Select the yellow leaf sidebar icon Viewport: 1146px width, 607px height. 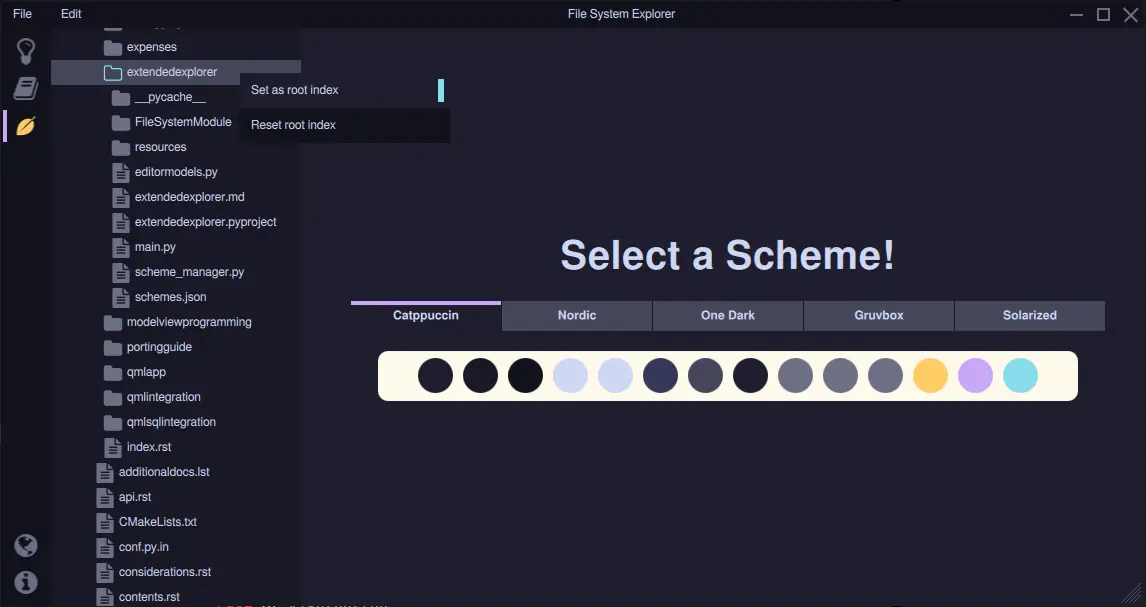(26, 126)
